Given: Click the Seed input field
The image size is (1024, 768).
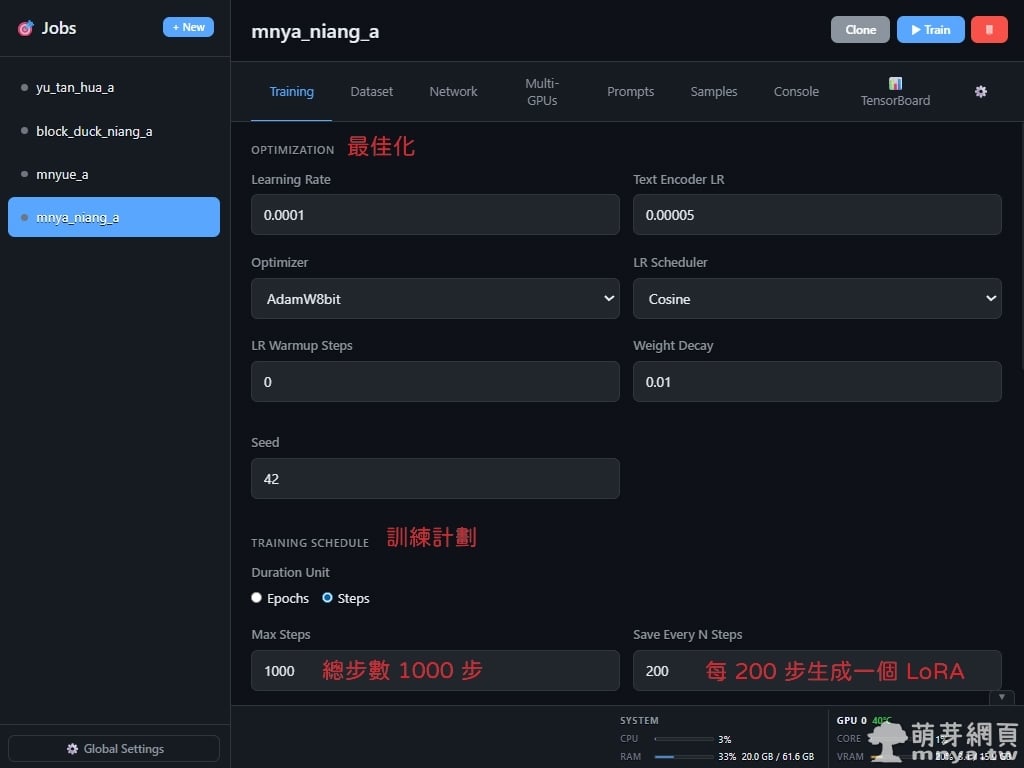Looking at the screenshot, I should [435, 479].
